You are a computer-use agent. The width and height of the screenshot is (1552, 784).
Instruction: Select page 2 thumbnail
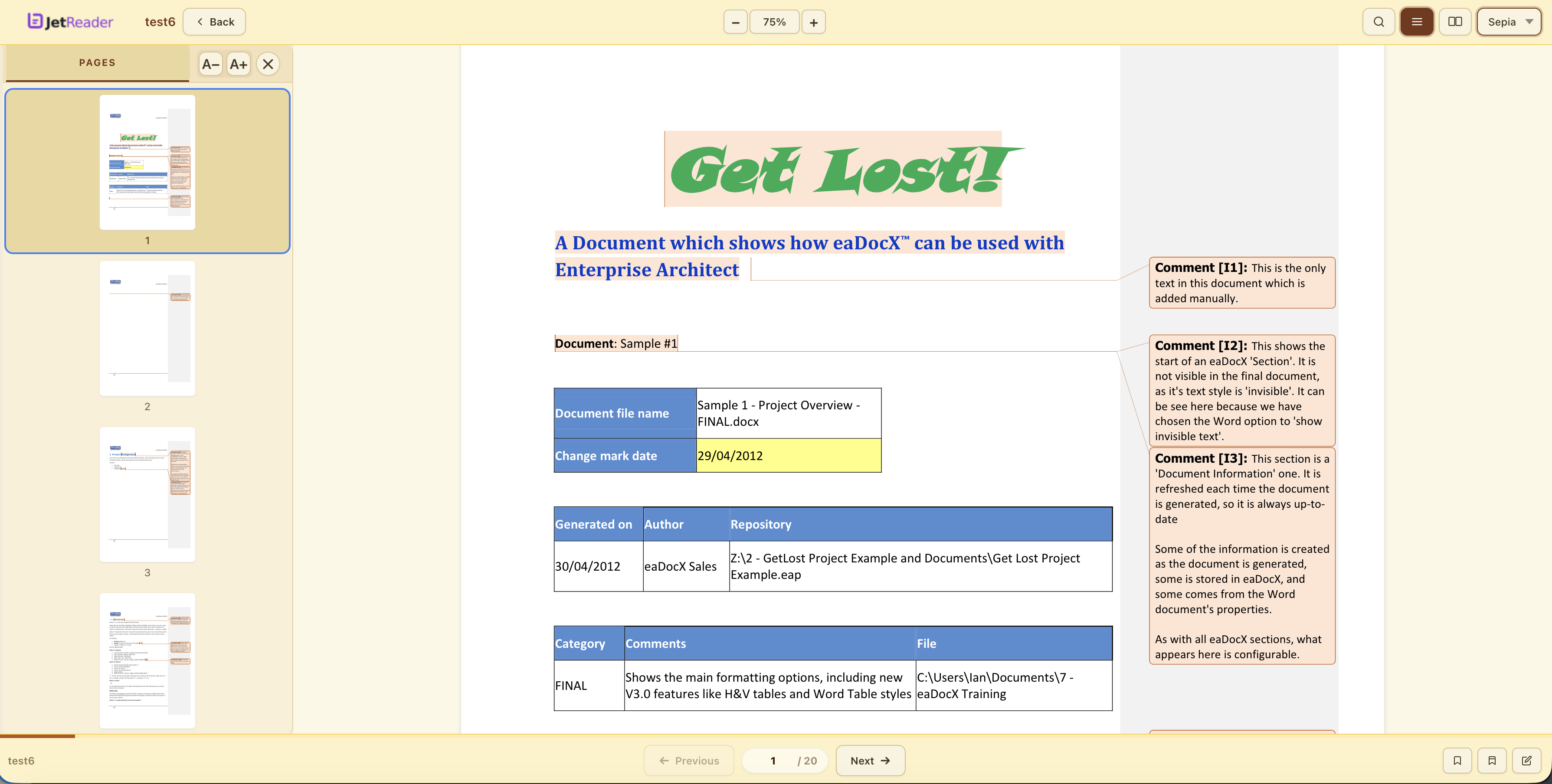click(147, 329)
